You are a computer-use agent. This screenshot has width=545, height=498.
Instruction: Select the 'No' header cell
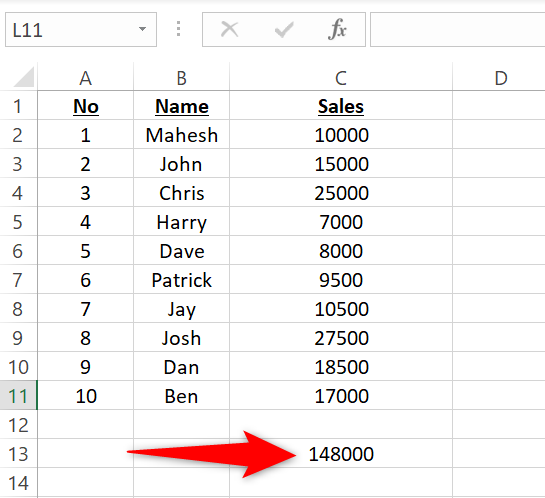click(86, 106)
